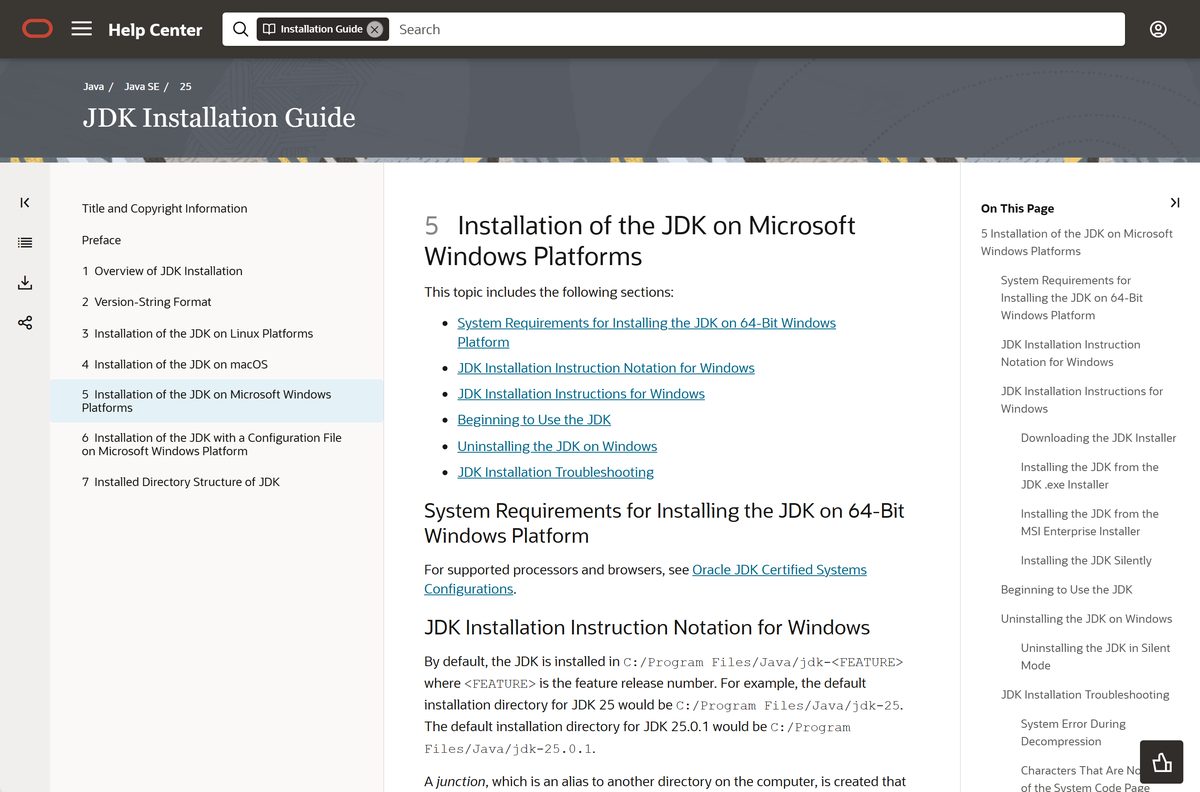1200x792 pixels.
Task: Follow JDK Installation Instructions for Windows article link
Action: [581, 394]
